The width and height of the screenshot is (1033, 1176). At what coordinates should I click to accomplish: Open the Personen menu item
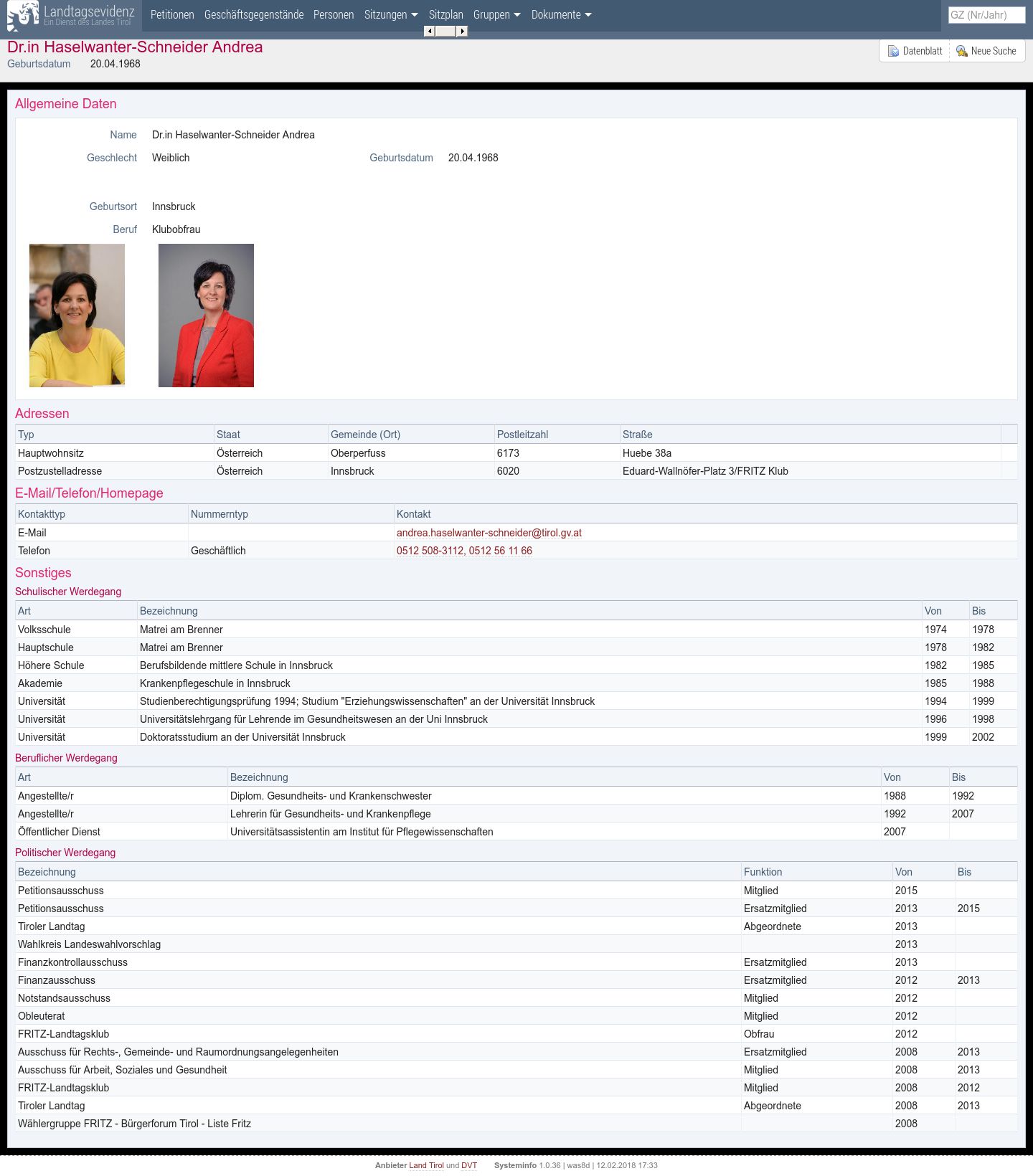pyautogui.click(x=334, y=14)
